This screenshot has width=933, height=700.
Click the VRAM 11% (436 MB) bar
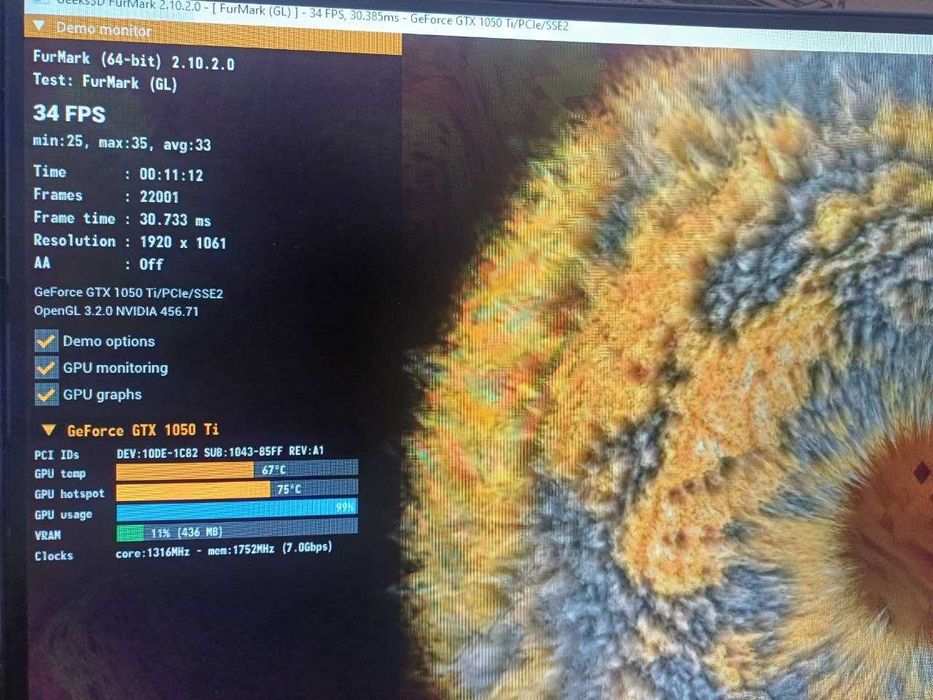[237, 530]
